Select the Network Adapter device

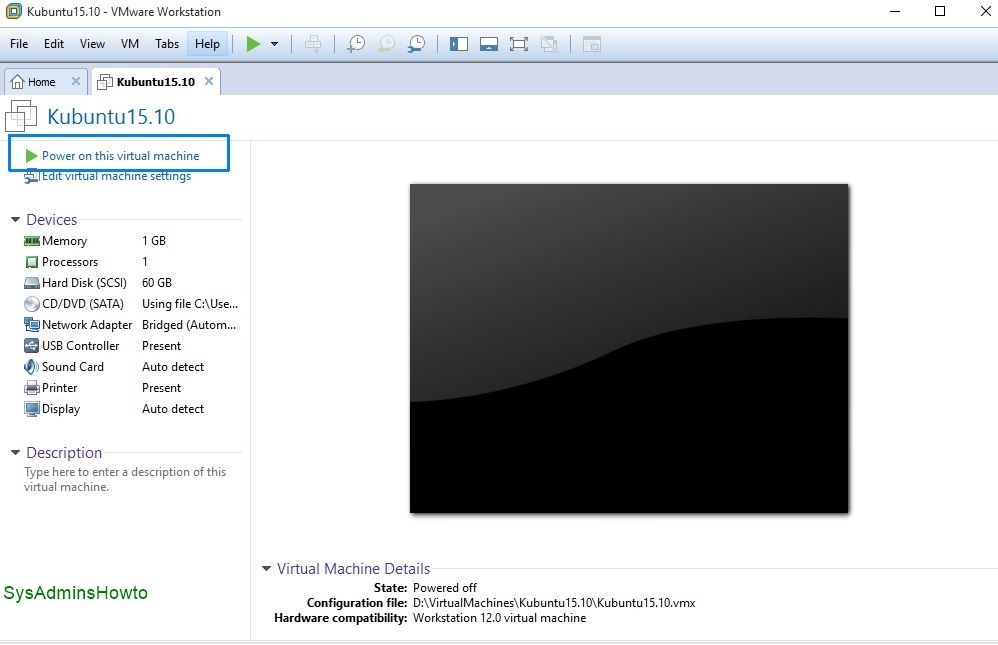87,325
